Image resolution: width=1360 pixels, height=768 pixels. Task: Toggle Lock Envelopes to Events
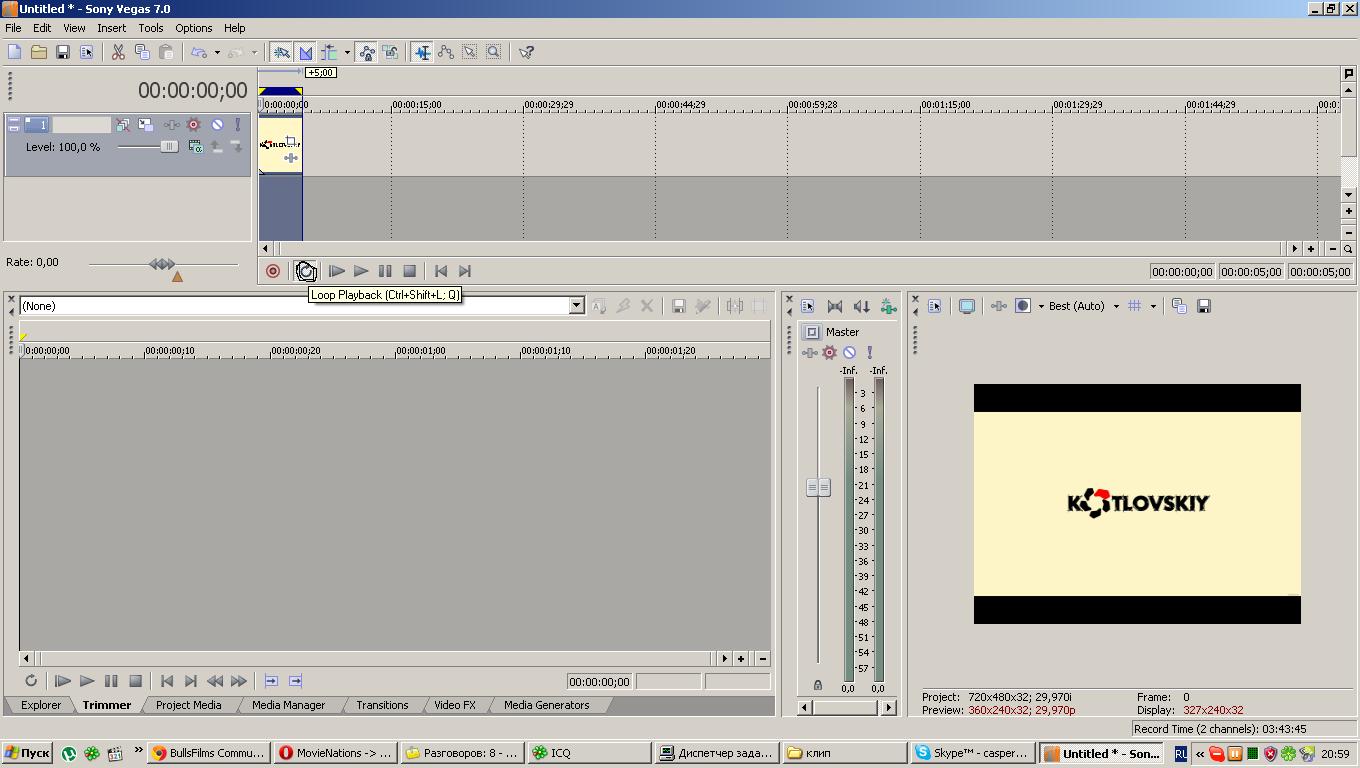(x=366, y=52)
